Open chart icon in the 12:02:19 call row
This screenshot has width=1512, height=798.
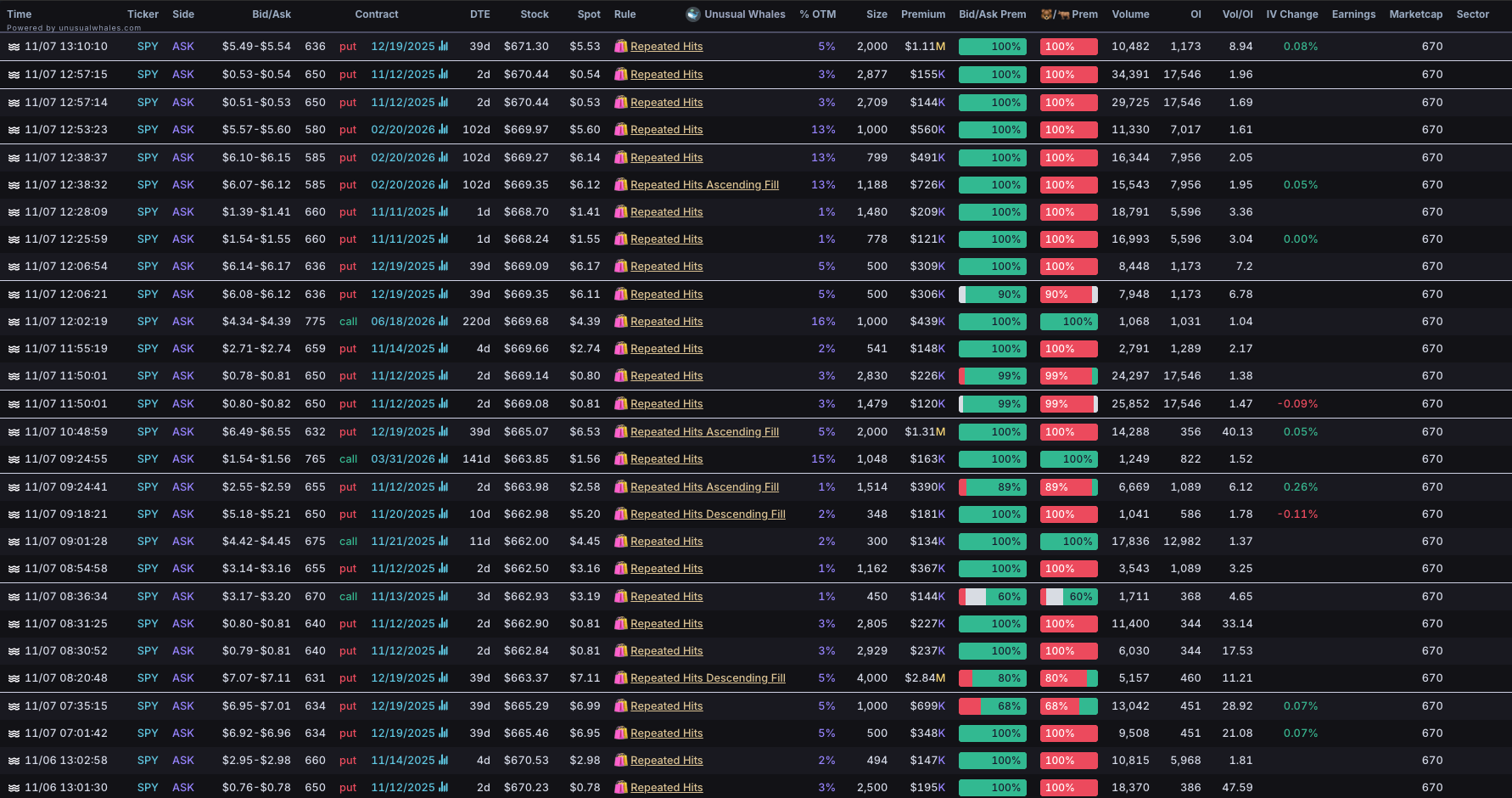pyautogui.click(x=443, y=322)
